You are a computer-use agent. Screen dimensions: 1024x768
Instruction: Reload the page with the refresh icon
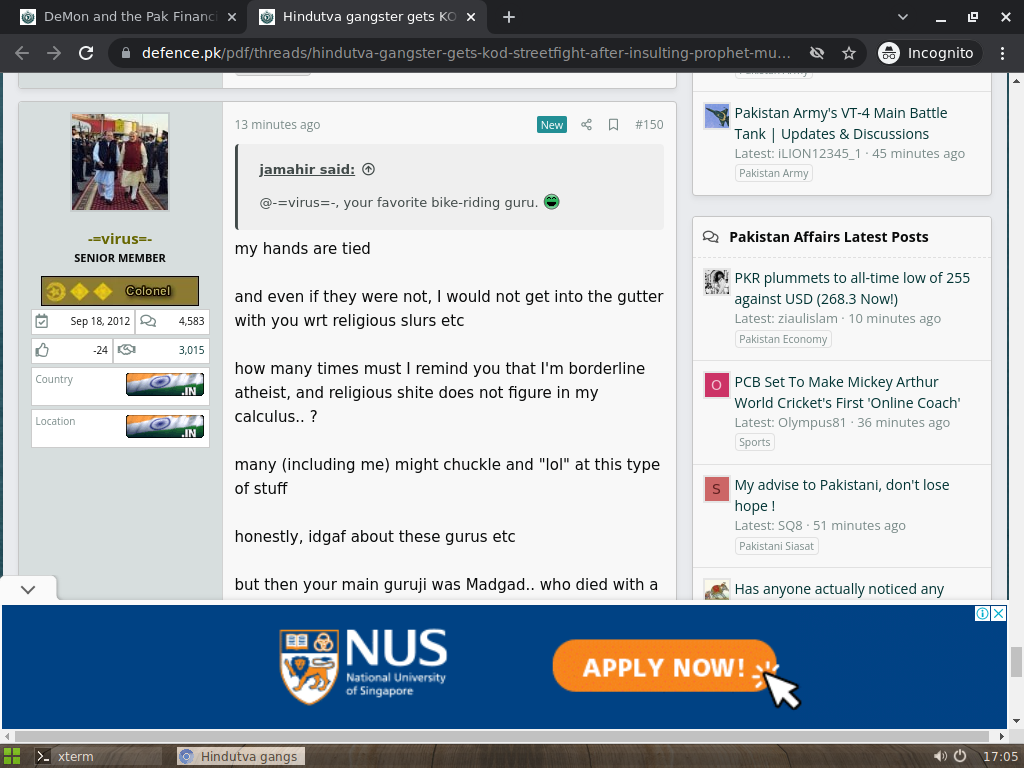tap(86, 53)
